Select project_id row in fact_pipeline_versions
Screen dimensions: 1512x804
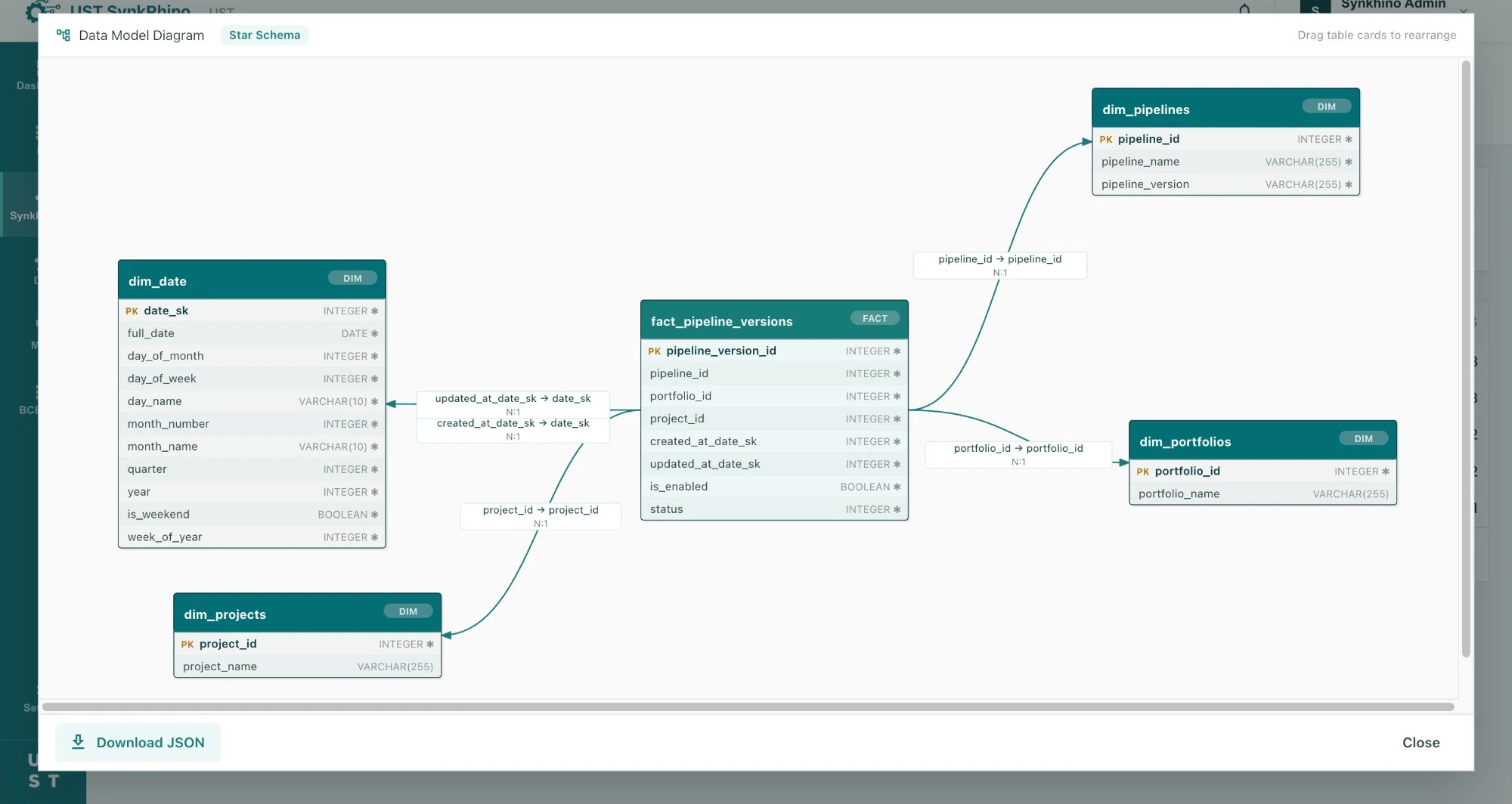click(x=774, y=419)
